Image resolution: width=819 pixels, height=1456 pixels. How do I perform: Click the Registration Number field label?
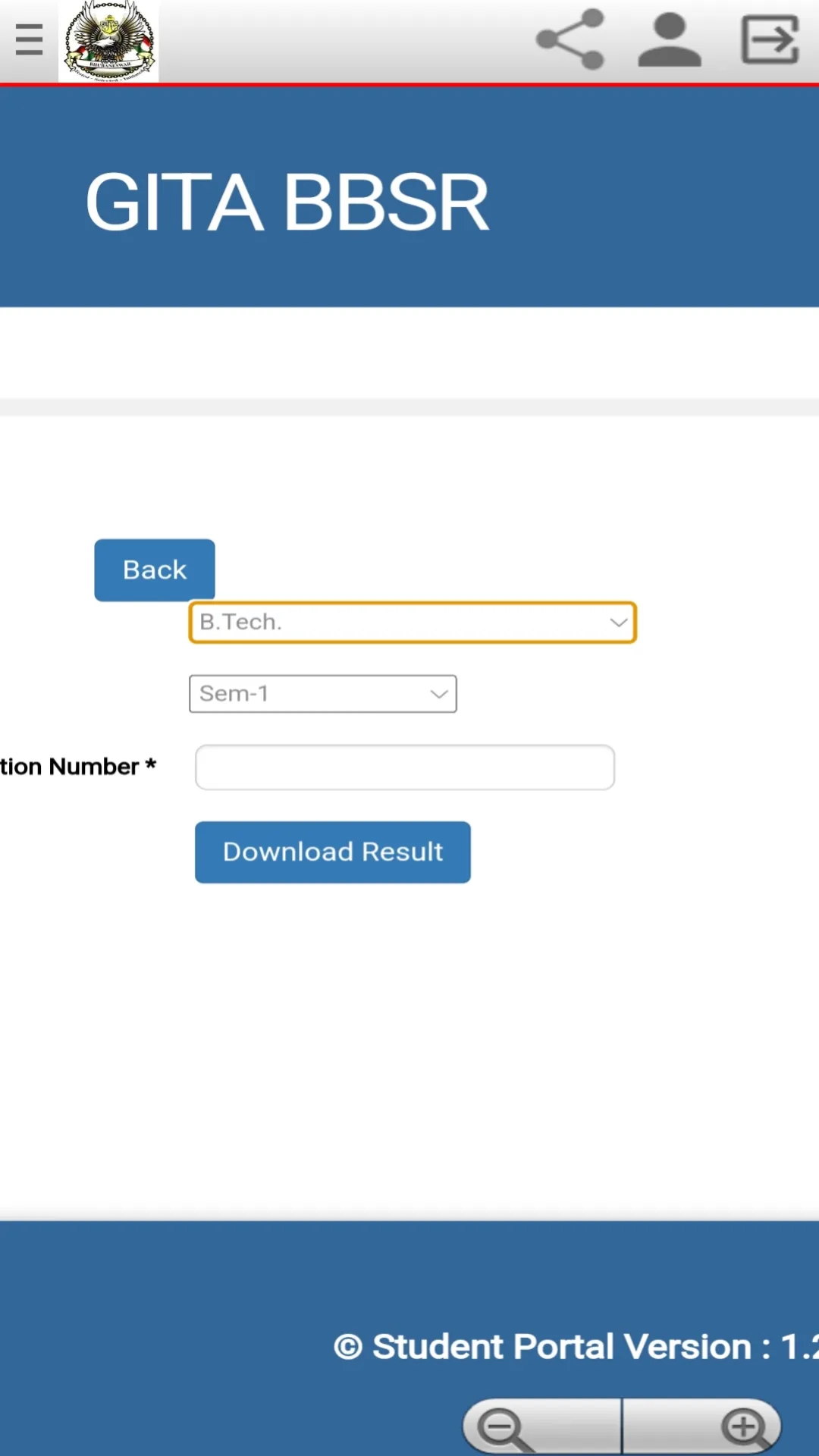coord(77,767)
